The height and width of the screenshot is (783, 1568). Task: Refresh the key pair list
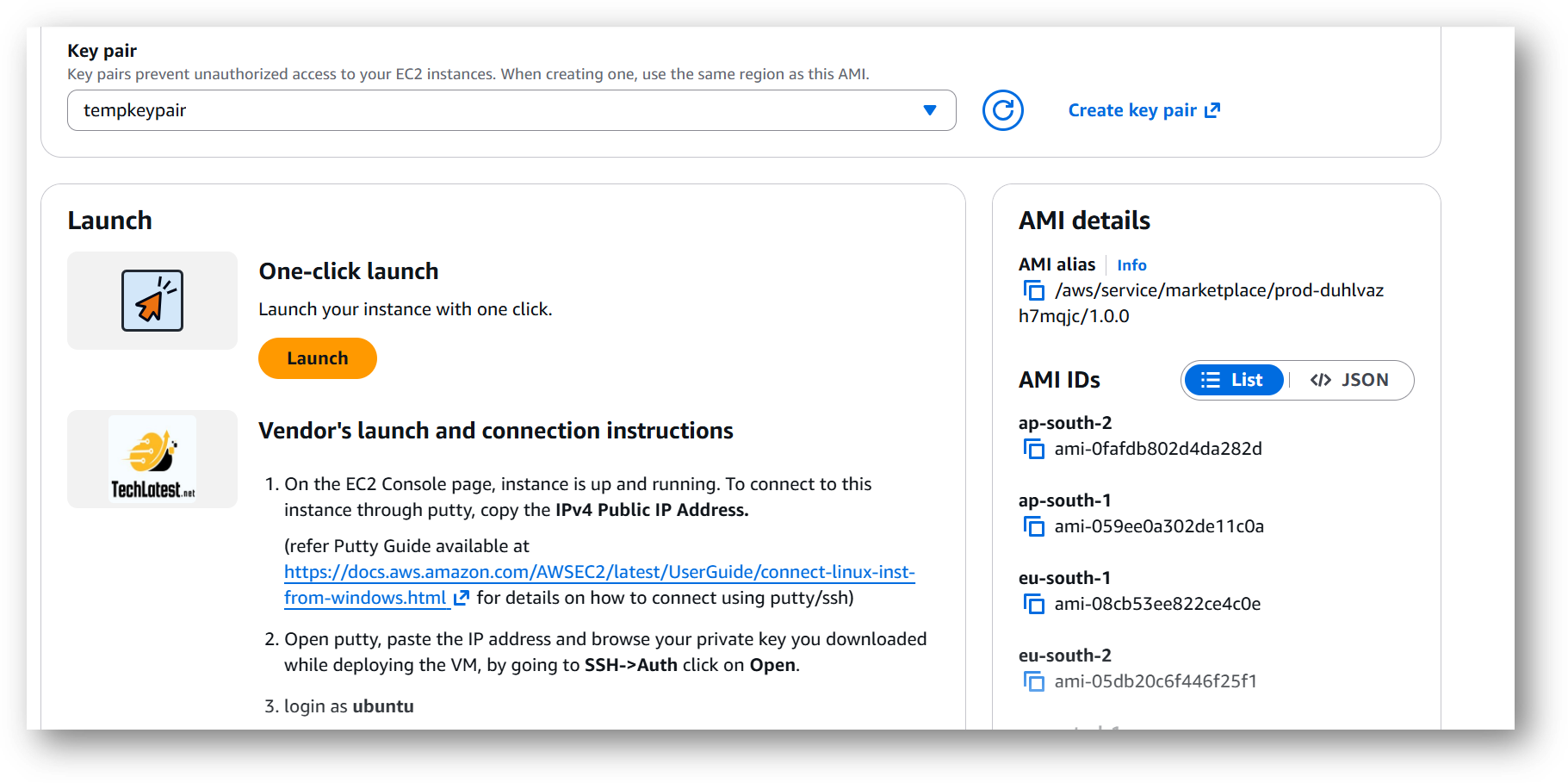click(1002, 110)
